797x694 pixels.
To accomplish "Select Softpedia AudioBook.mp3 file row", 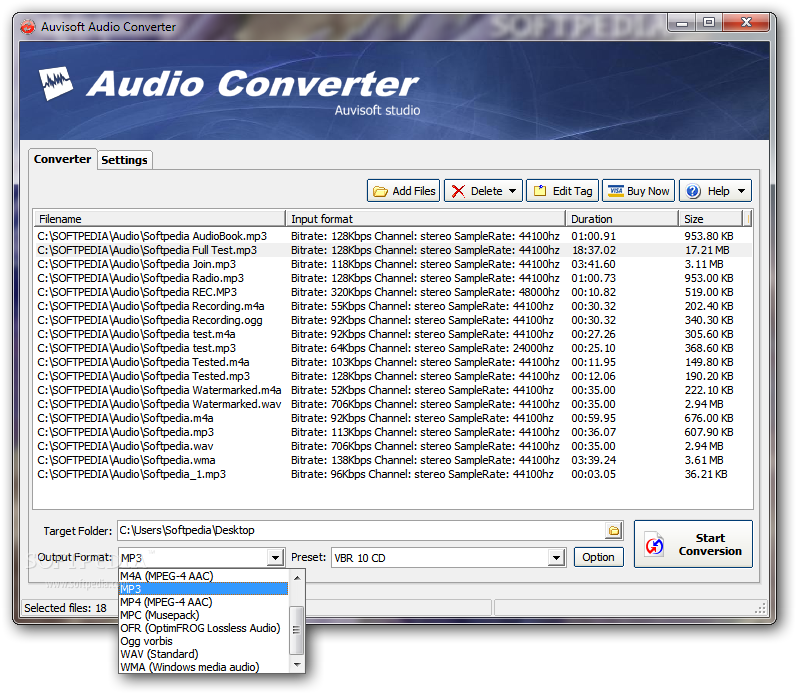I will (392, 236).
